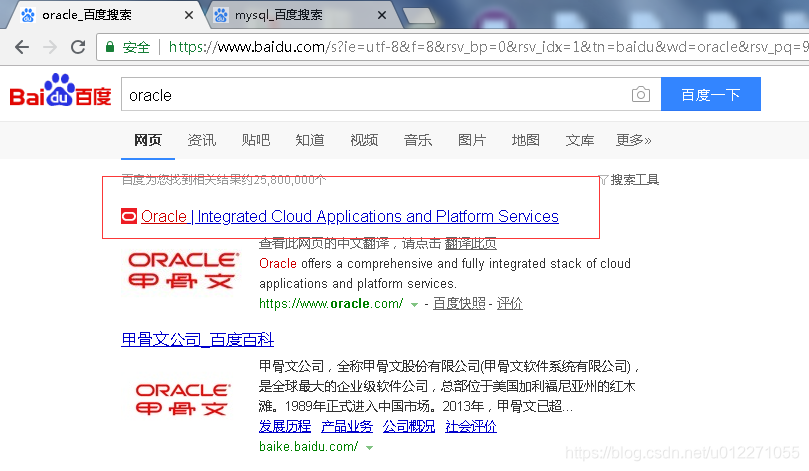
Task: Expand the dropdown arrow after oracle.com URL
Action: click(x=414, y=305)
